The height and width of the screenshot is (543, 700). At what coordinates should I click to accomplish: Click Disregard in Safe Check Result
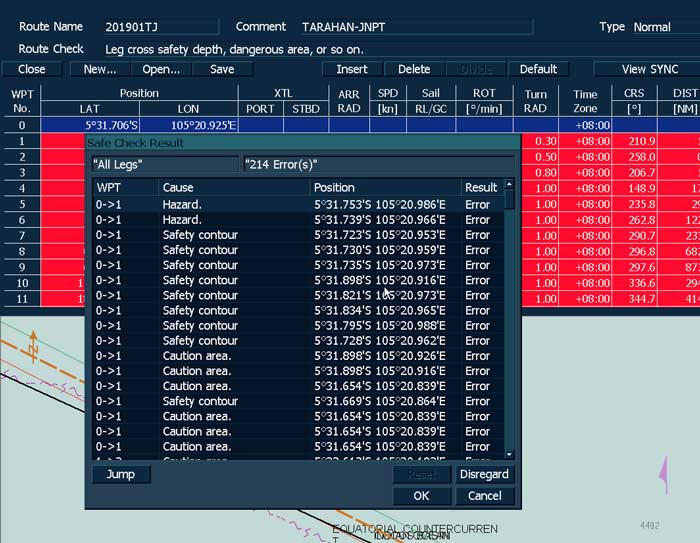click(x=485, y=474)
